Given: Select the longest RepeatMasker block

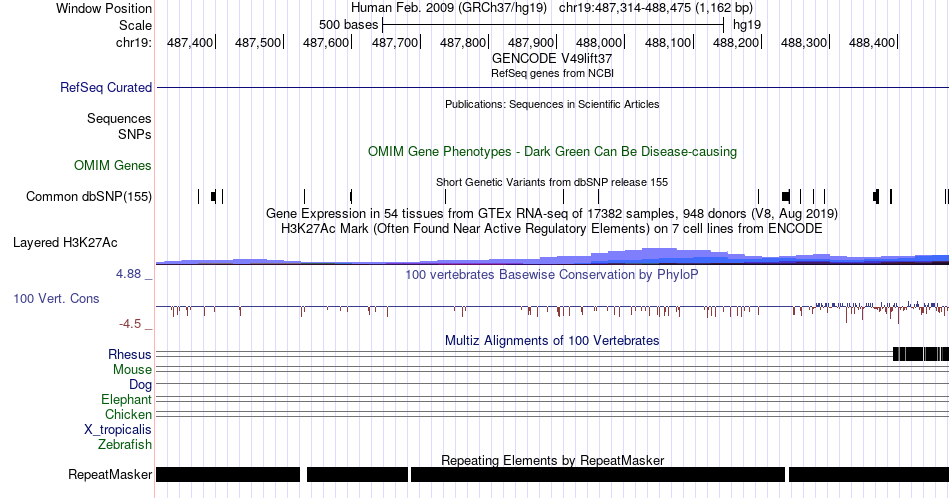Looking at the screenshot, I should (598, 474).
